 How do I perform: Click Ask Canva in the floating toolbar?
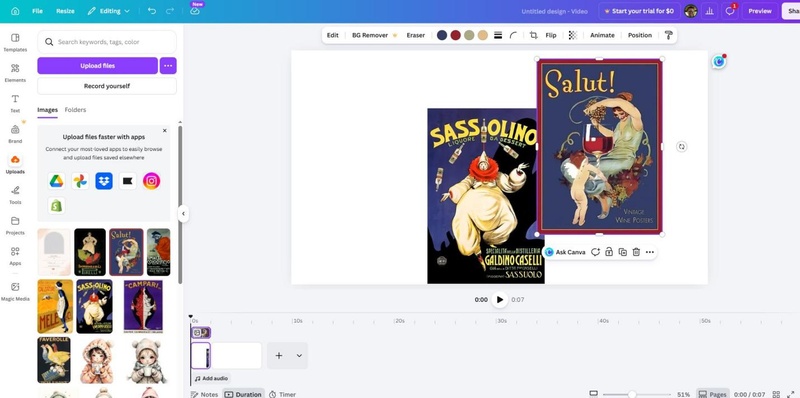click(x=565, y=252)
